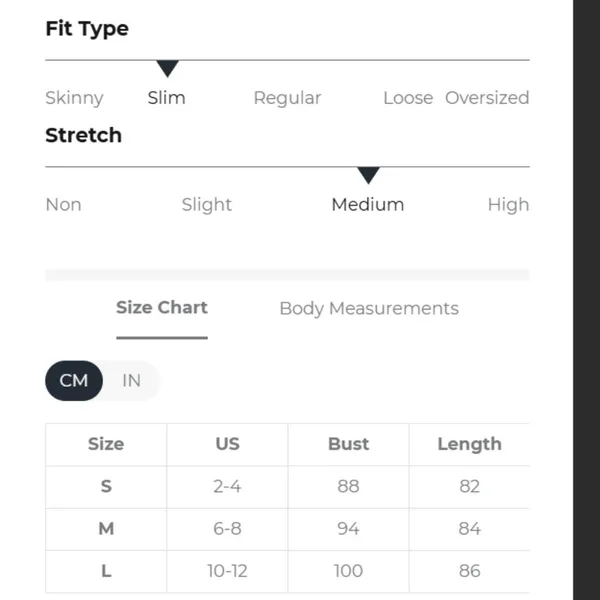Select the Slim fit label
The width and height of the screenshot is (600, 600).
(167, 98)
